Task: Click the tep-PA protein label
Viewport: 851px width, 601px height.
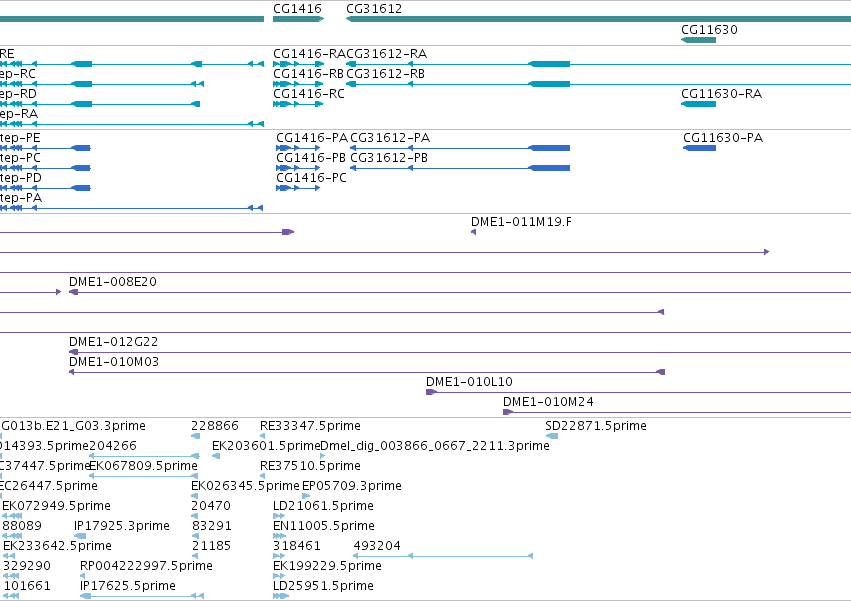Action: [x=21, y=198]
